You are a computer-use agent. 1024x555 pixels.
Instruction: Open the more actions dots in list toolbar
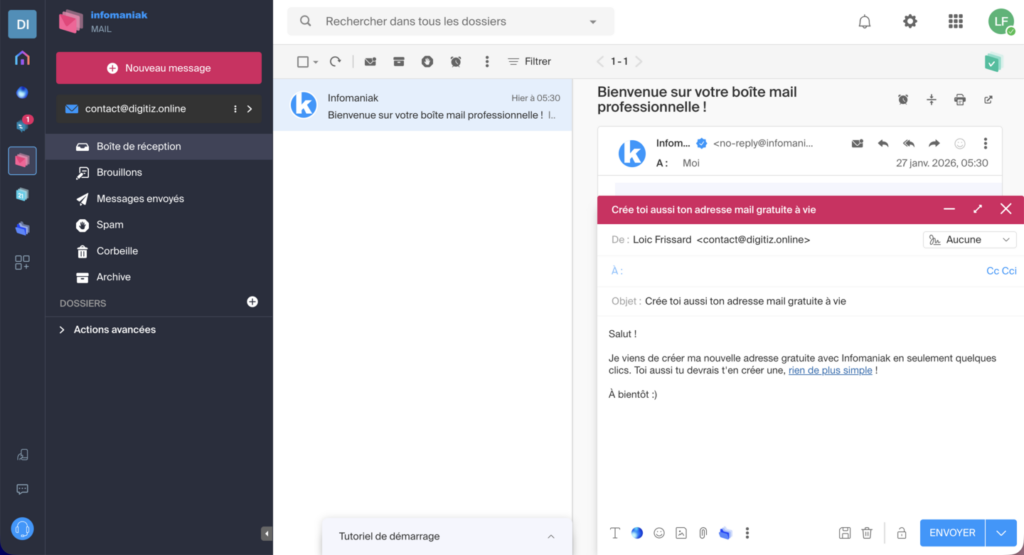pos(487,61)
